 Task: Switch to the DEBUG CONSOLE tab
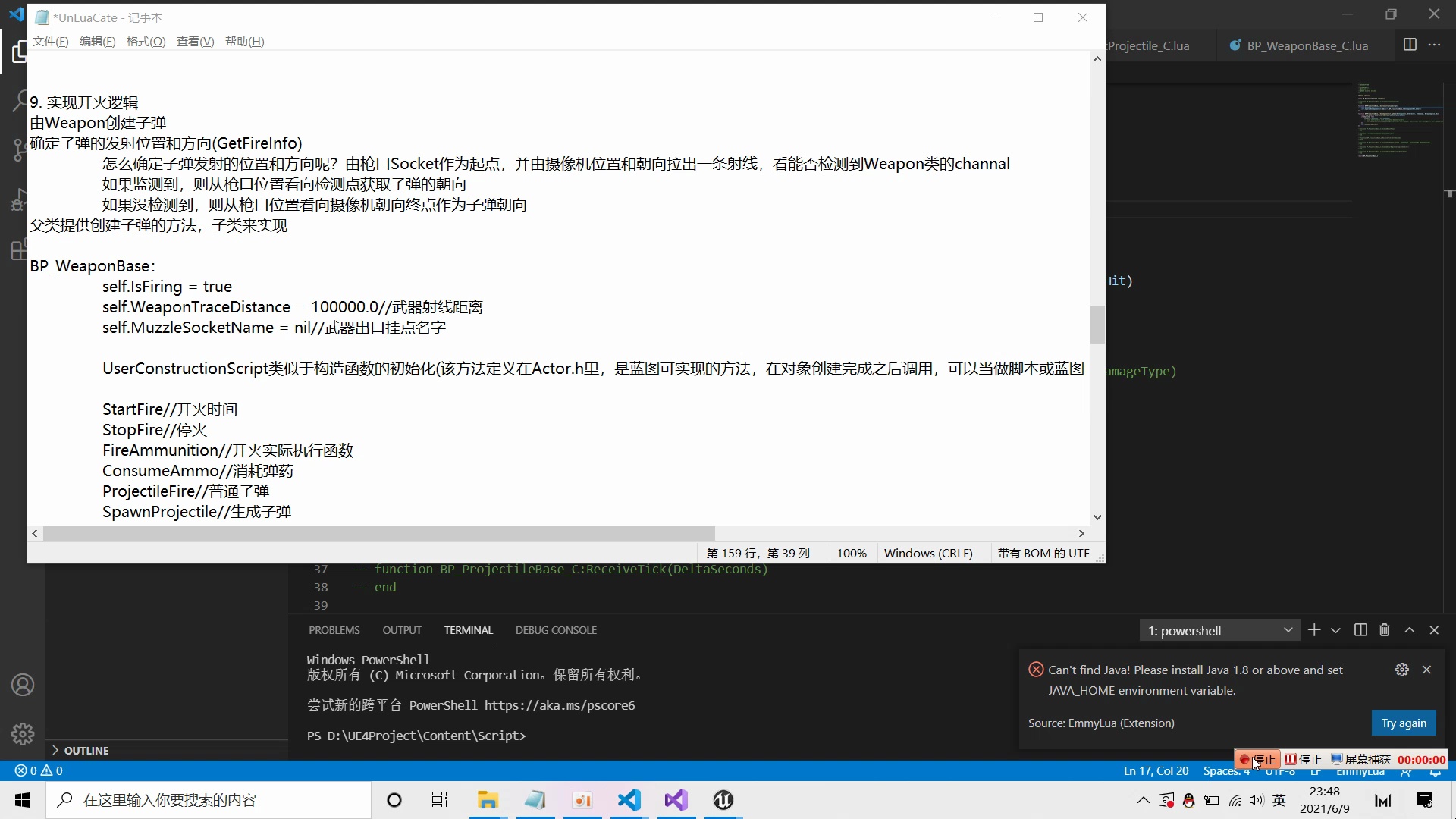click(555, 629)
